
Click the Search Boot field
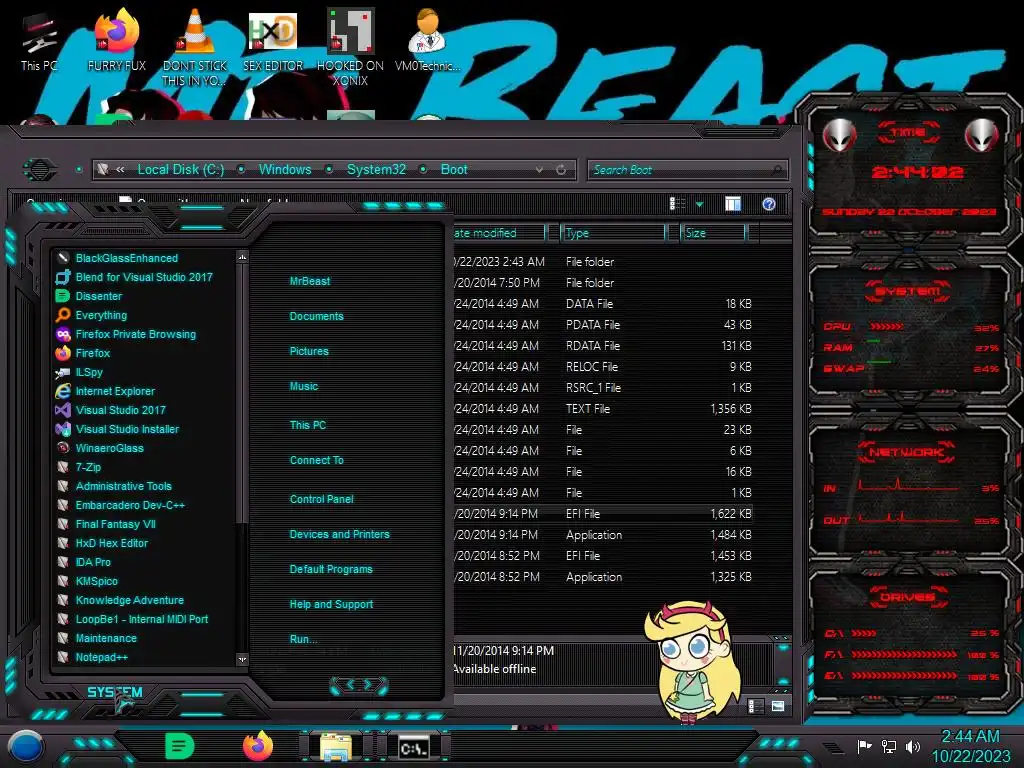tap(687, 170)
